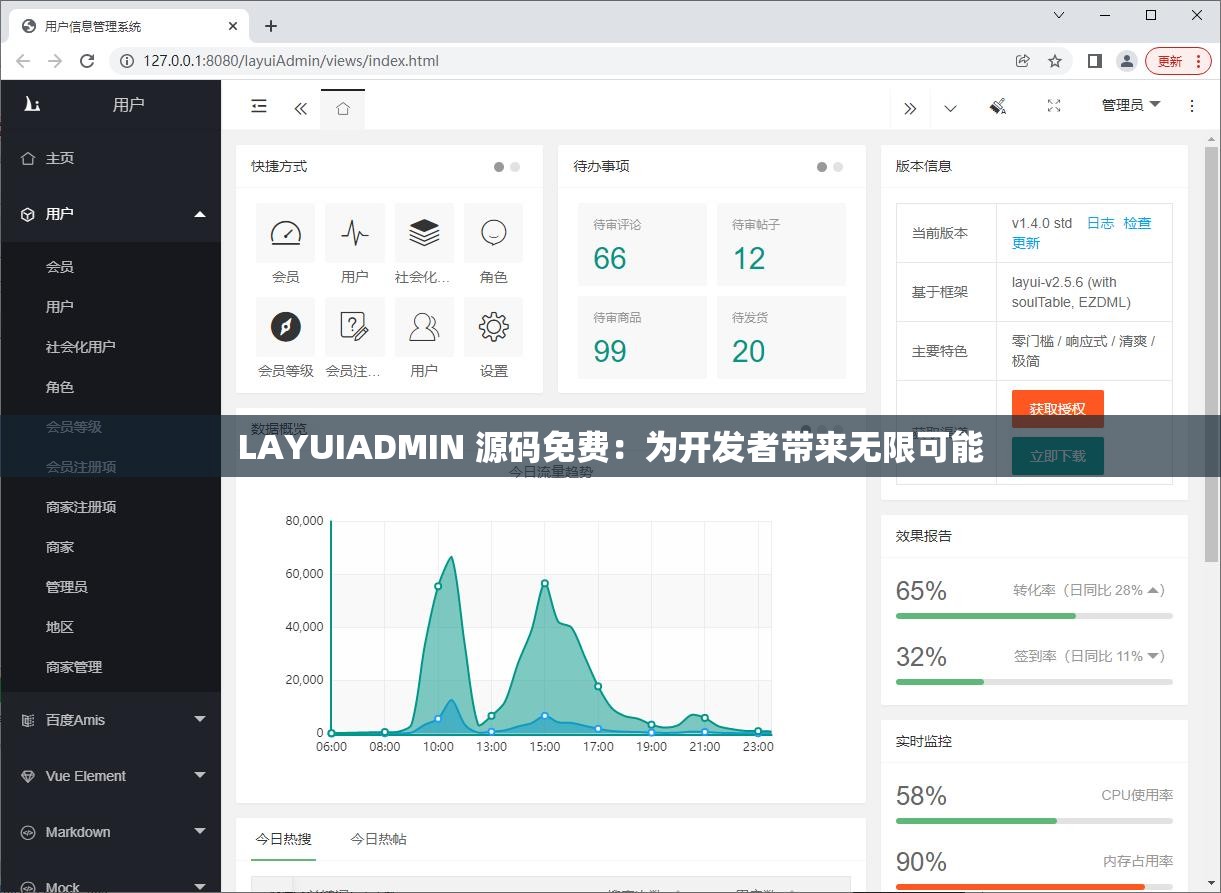
Task: Refresh tabs via the ≡ icon near the tab bar
Action: [x=259, y=106]
